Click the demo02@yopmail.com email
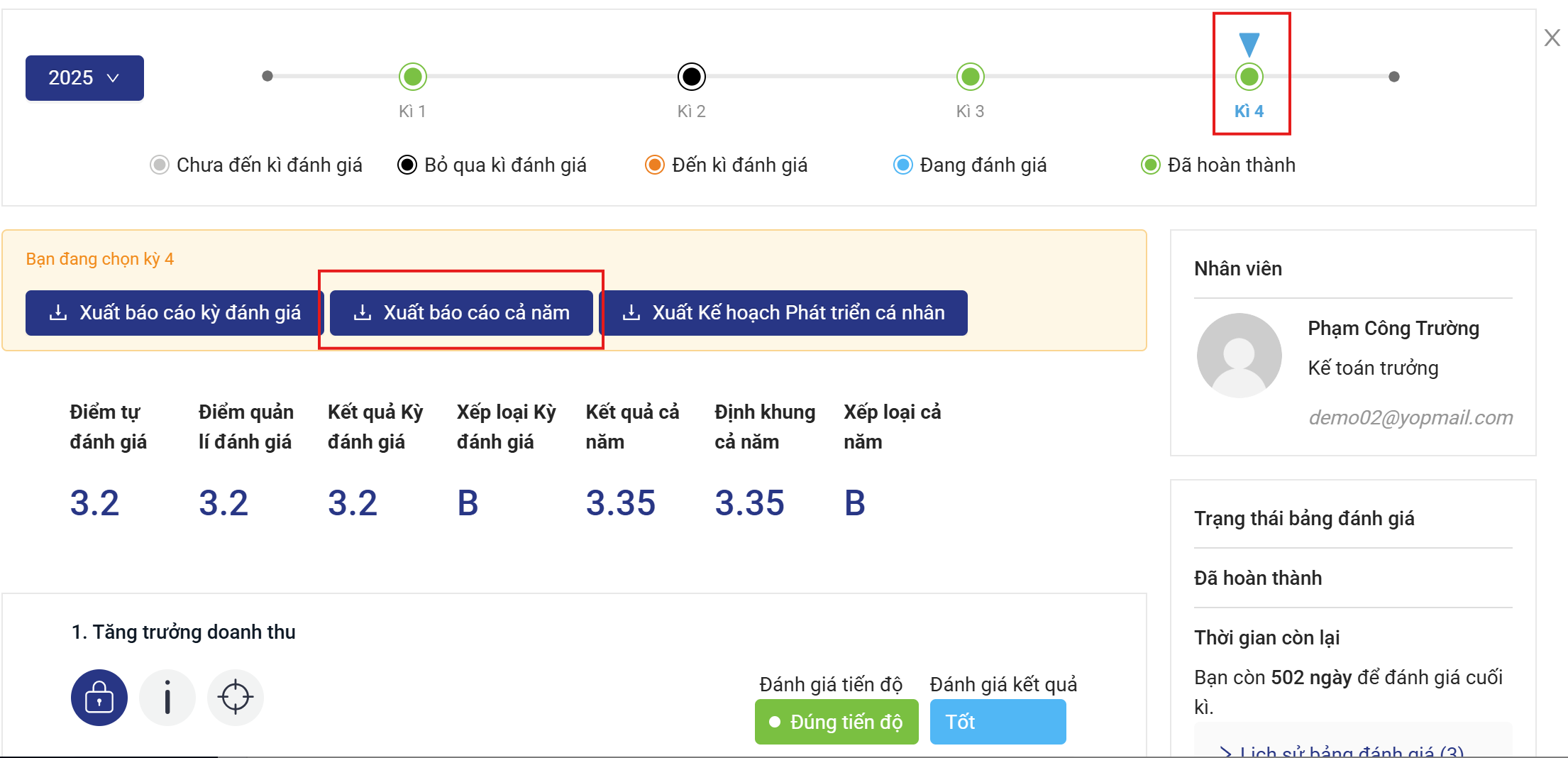The width and height of the screenshot is (1568, 758). coord(1410,417)
